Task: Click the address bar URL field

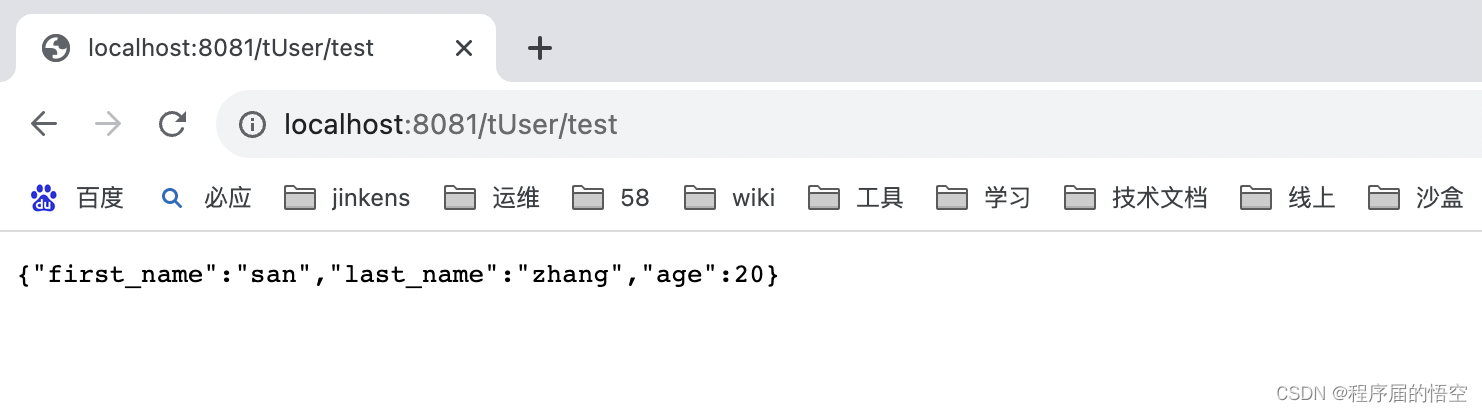Action: (x=850, y=124)
